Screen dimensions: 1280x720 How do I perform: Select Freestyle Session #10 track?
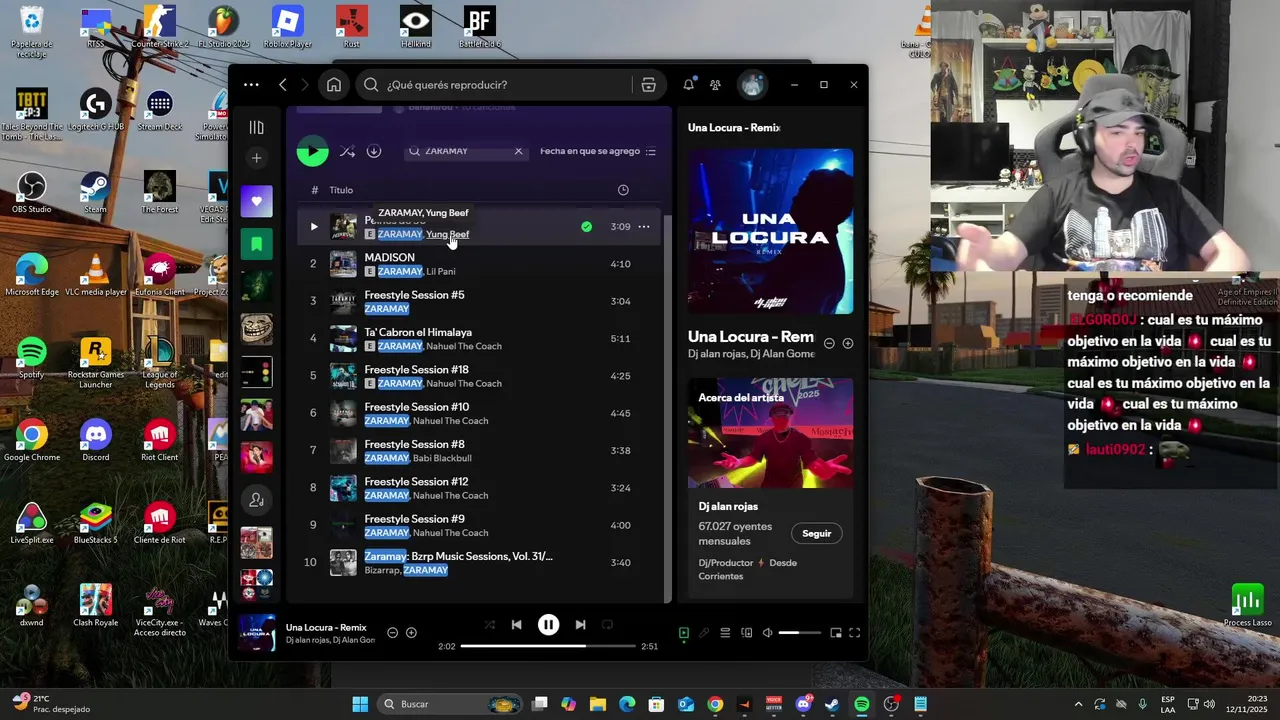coord(480,413)
